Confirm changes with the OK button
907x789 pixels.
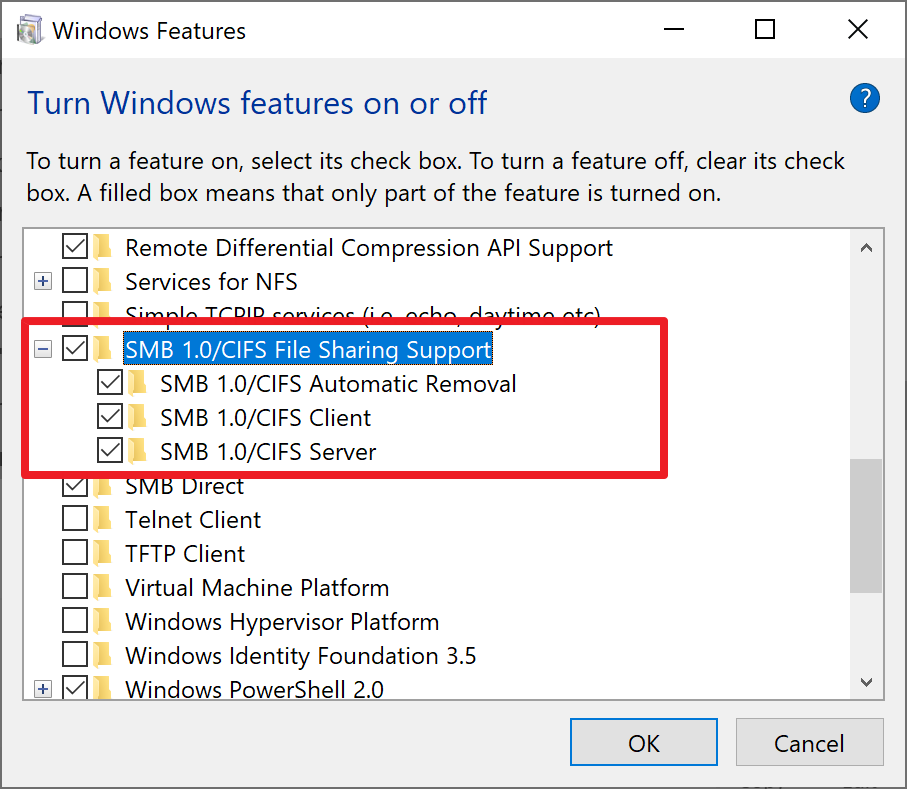tap(644, 743)
